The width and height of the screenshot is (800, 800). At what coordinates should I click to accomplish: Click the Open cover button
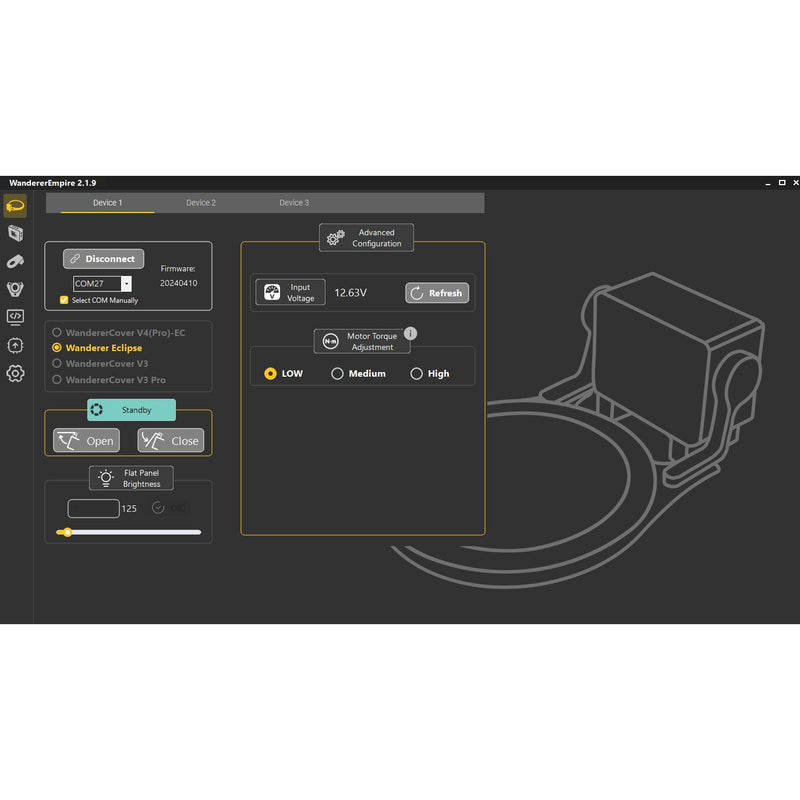tap(86, 440)
